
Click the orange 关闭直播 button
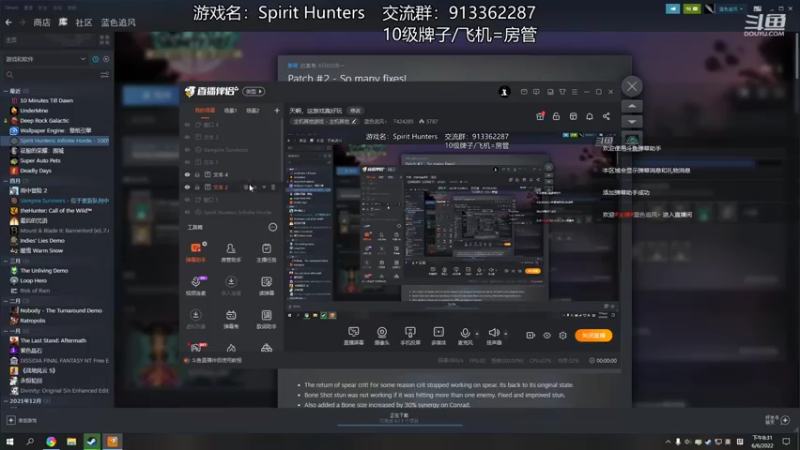tap(593, 335)
